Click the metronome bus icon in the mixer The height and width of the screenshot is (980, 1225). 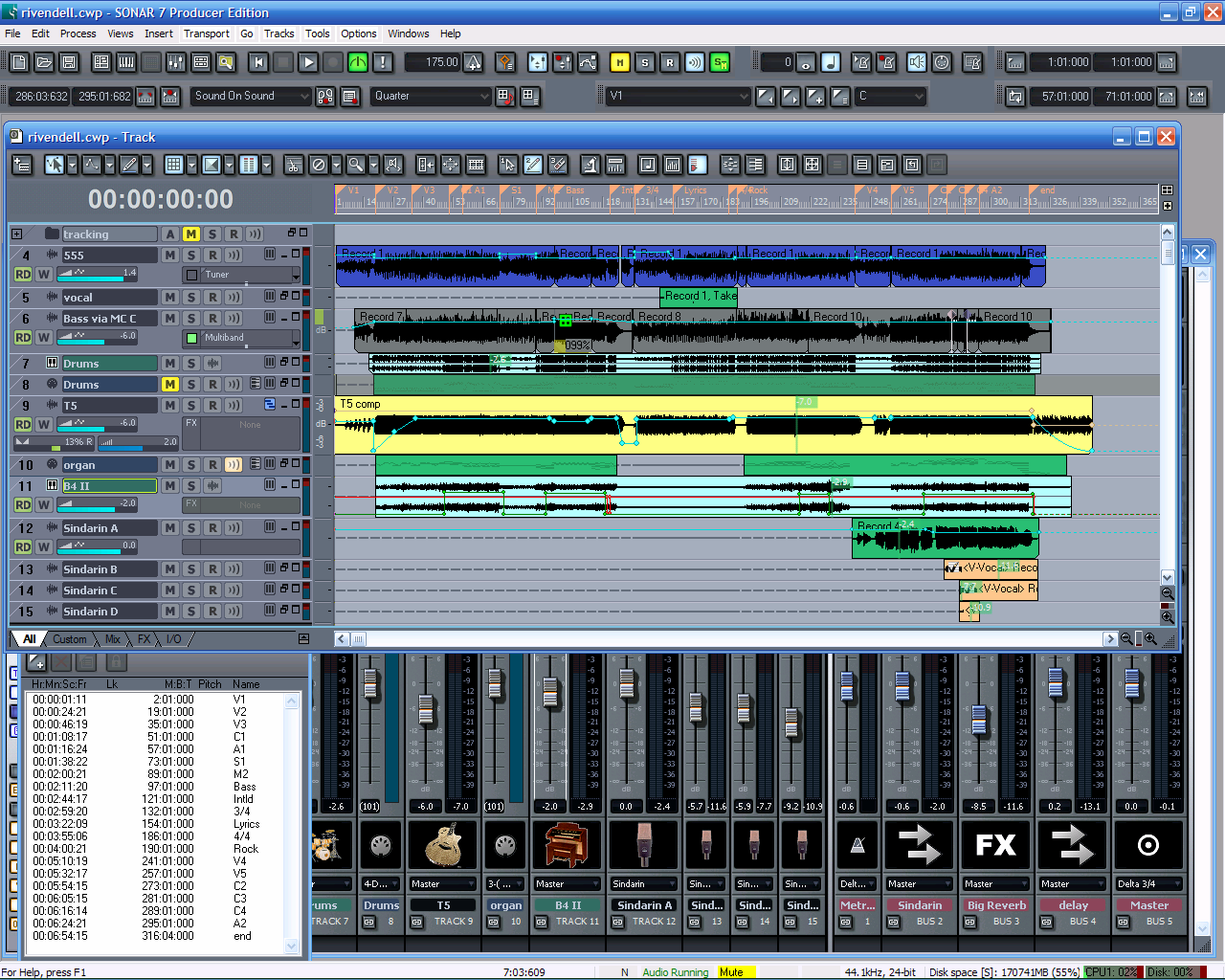click(x=857, y=845)
